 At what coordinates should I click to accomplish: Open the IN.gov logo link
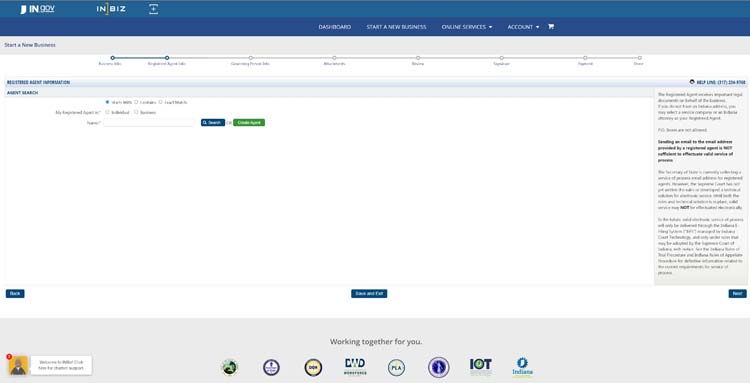click(37, 9)
